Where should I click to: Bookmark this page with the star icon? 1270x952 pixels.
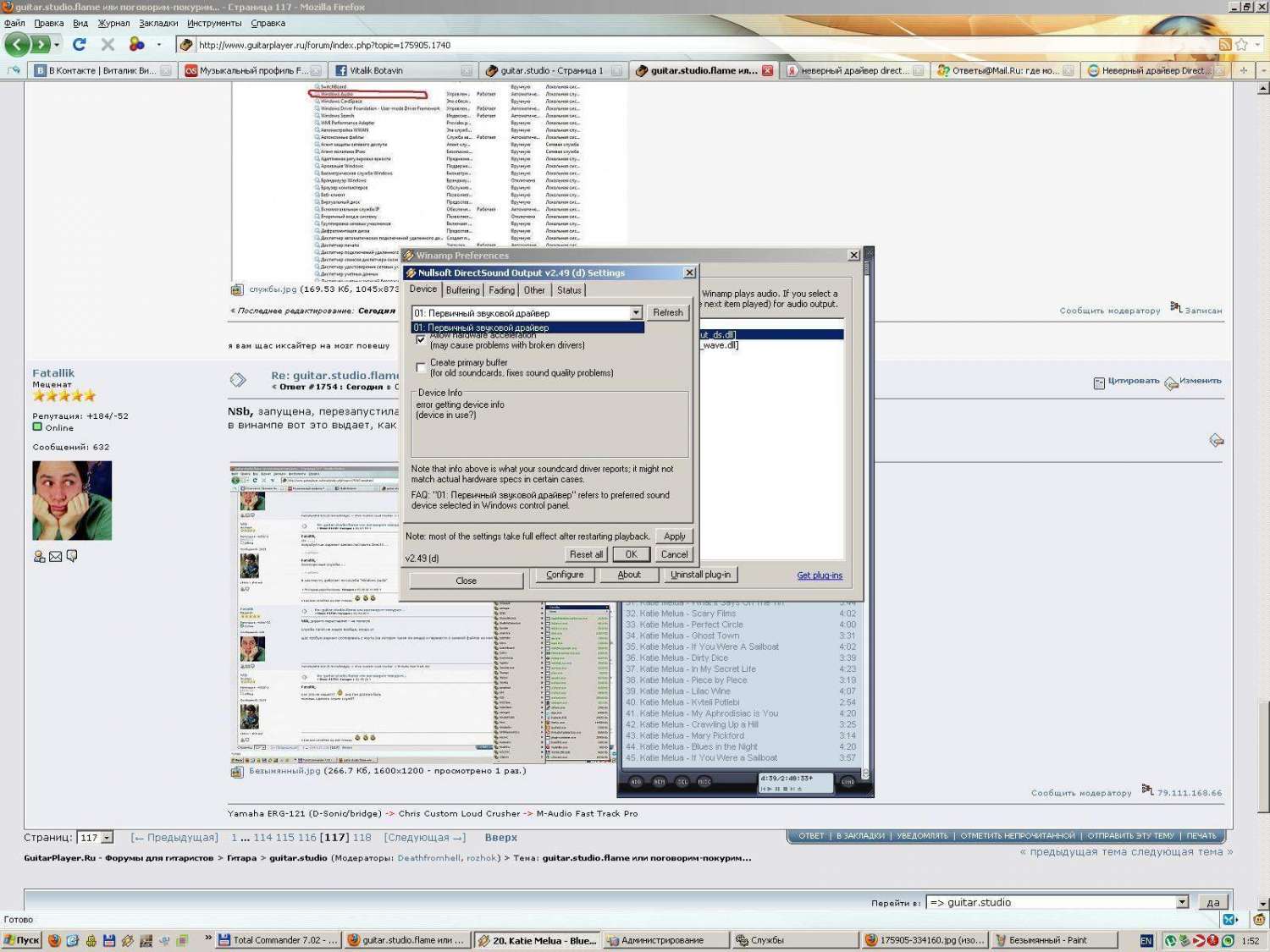1241,45
